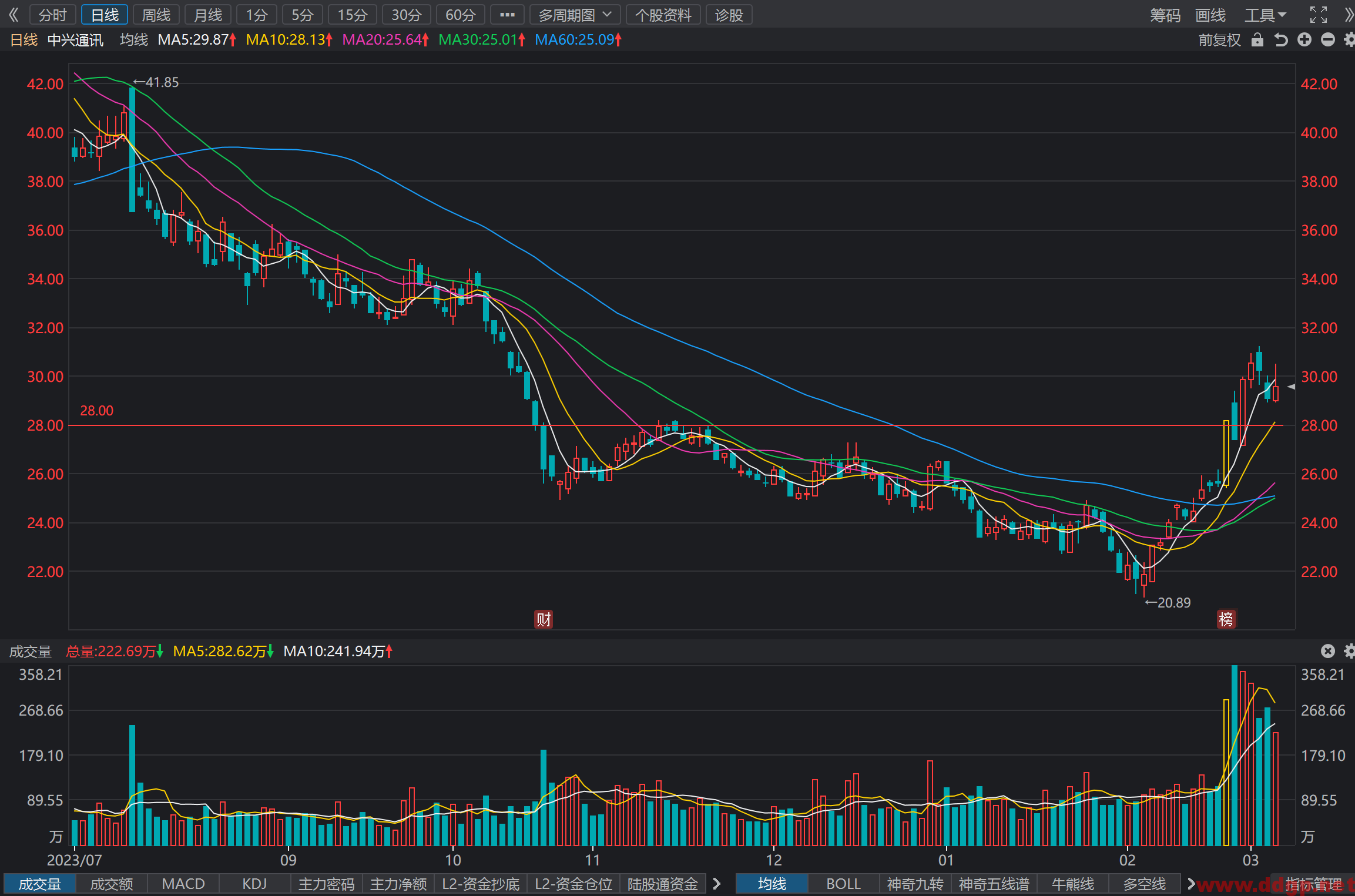1355x896 pixels.
Task: Click the lock icon next to 前复权
Action: coord(1257,40)
